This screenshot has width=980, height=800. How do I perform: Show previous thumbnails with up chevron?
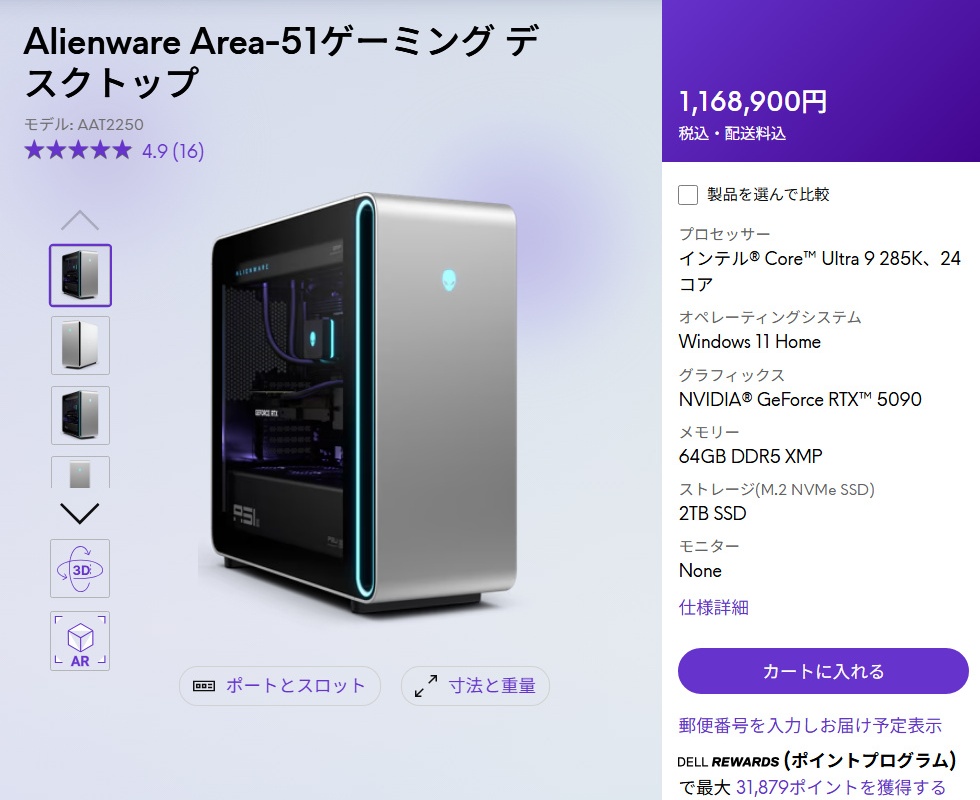[x=80, y=221]
